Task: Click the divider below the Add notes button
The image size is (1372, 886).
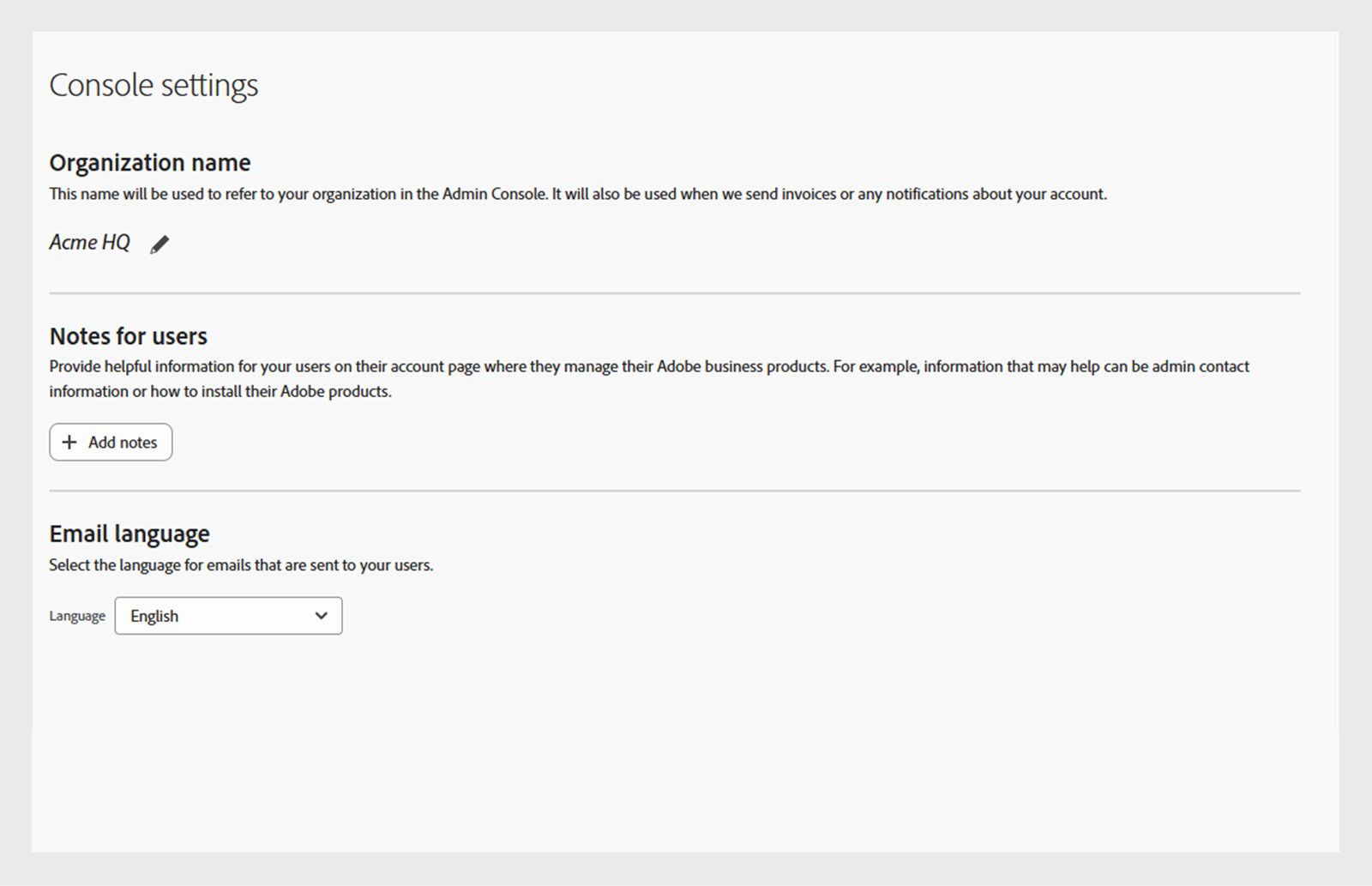Action: coord(674,491)
